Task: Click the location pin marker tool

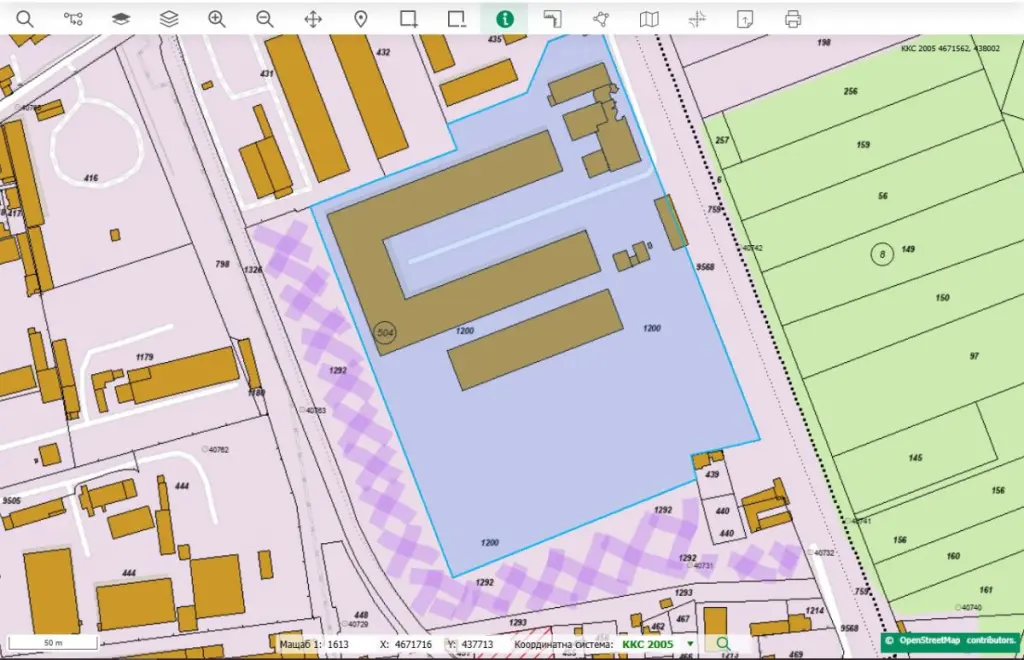Action: point(360,18)
